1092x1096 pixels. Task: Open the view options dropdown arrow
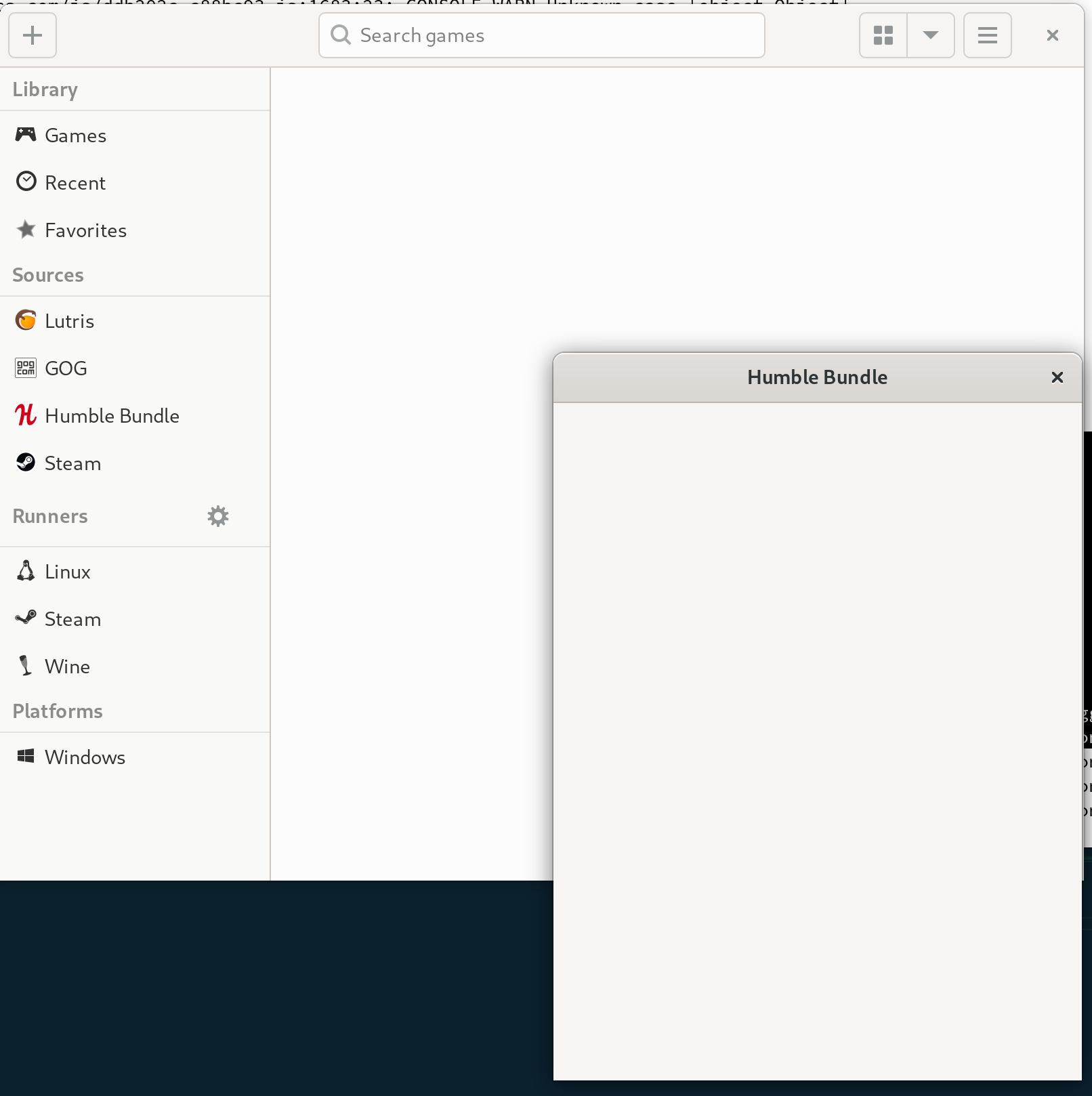tap(931, 35)
